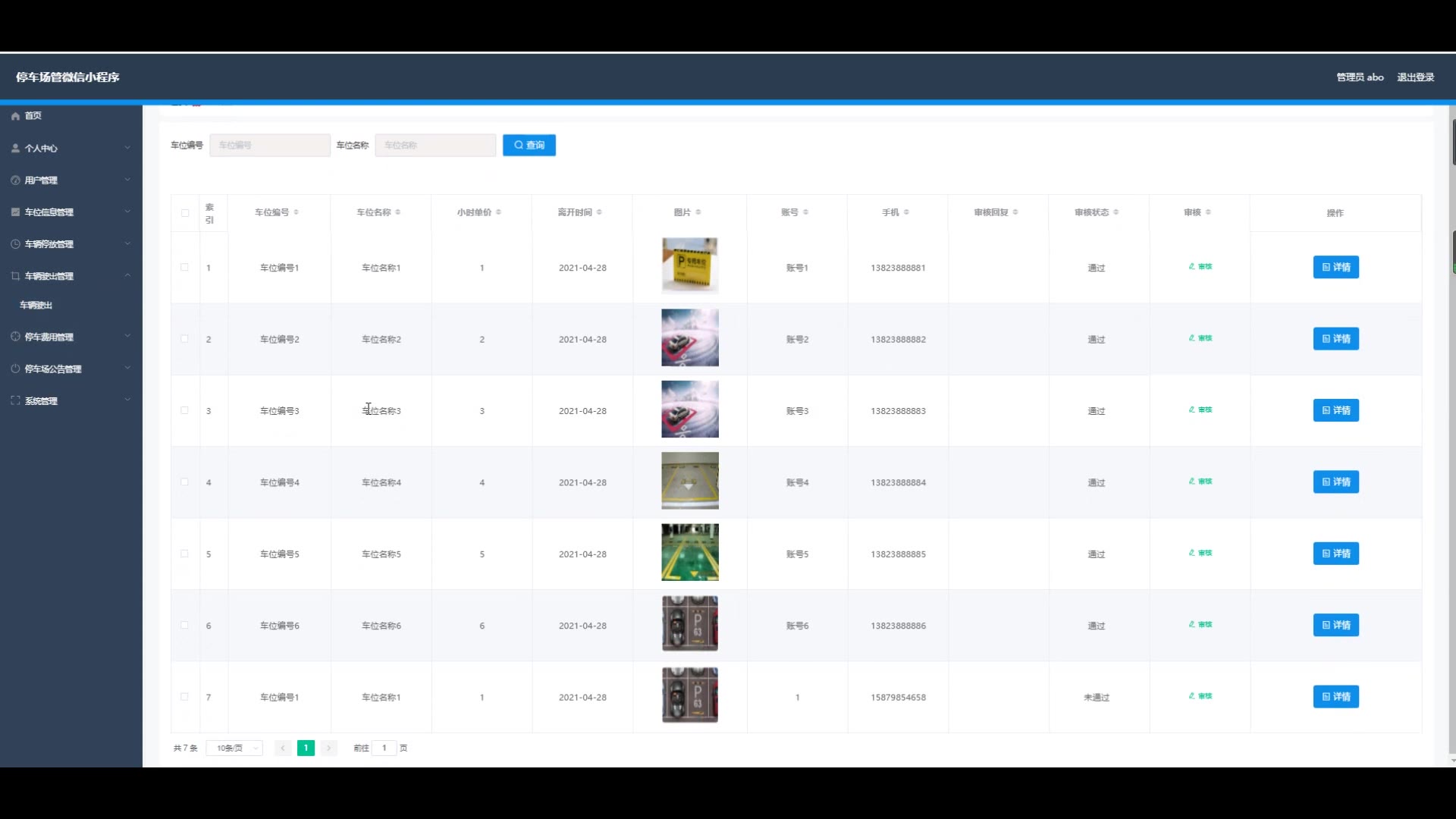The width and height of the screenshot is (1456, 819).
Task: Sort by 小时单价 column sort arrows
Action: (x=498, y=212)
